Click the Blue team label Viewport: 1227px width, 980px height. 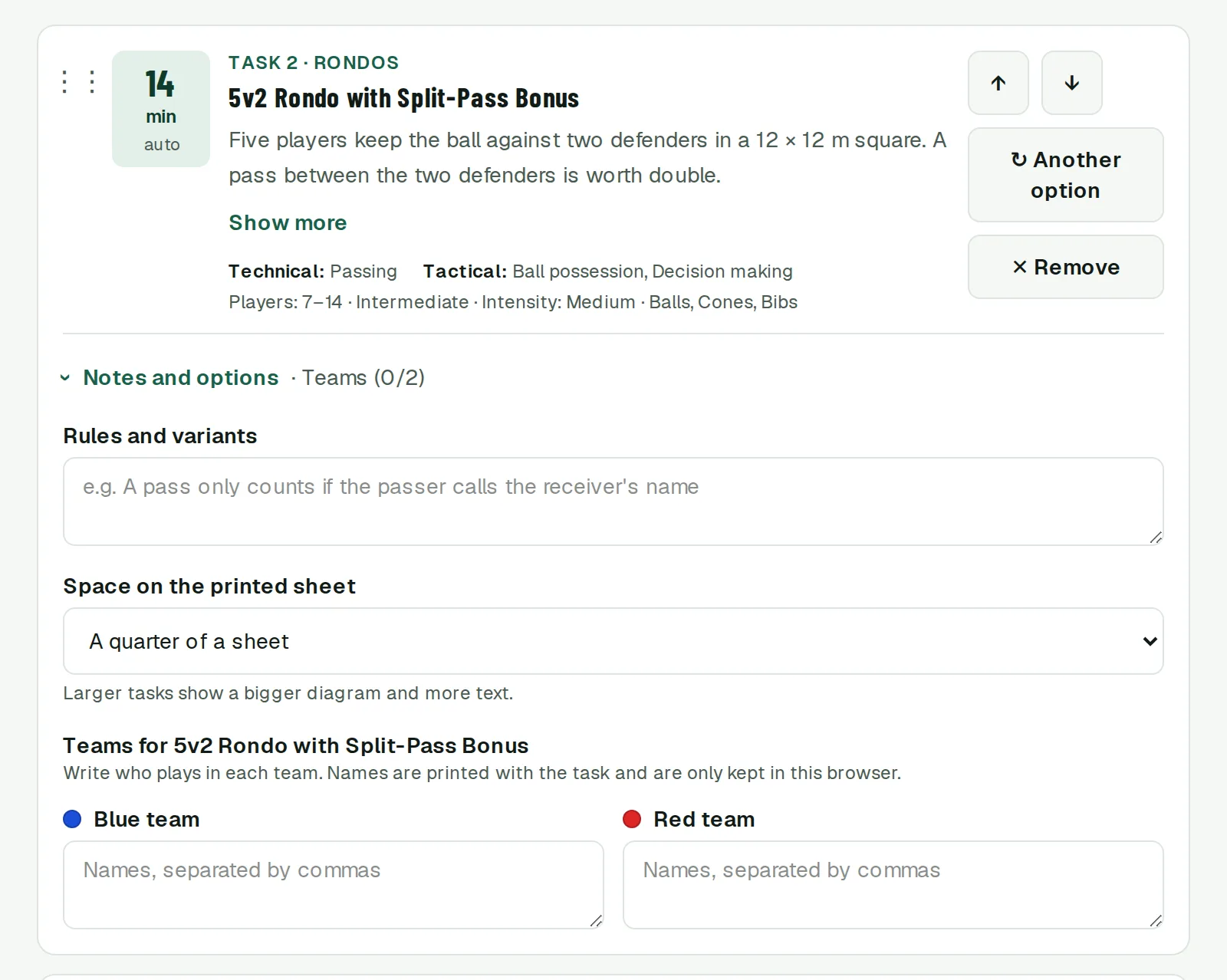point(146,819)
